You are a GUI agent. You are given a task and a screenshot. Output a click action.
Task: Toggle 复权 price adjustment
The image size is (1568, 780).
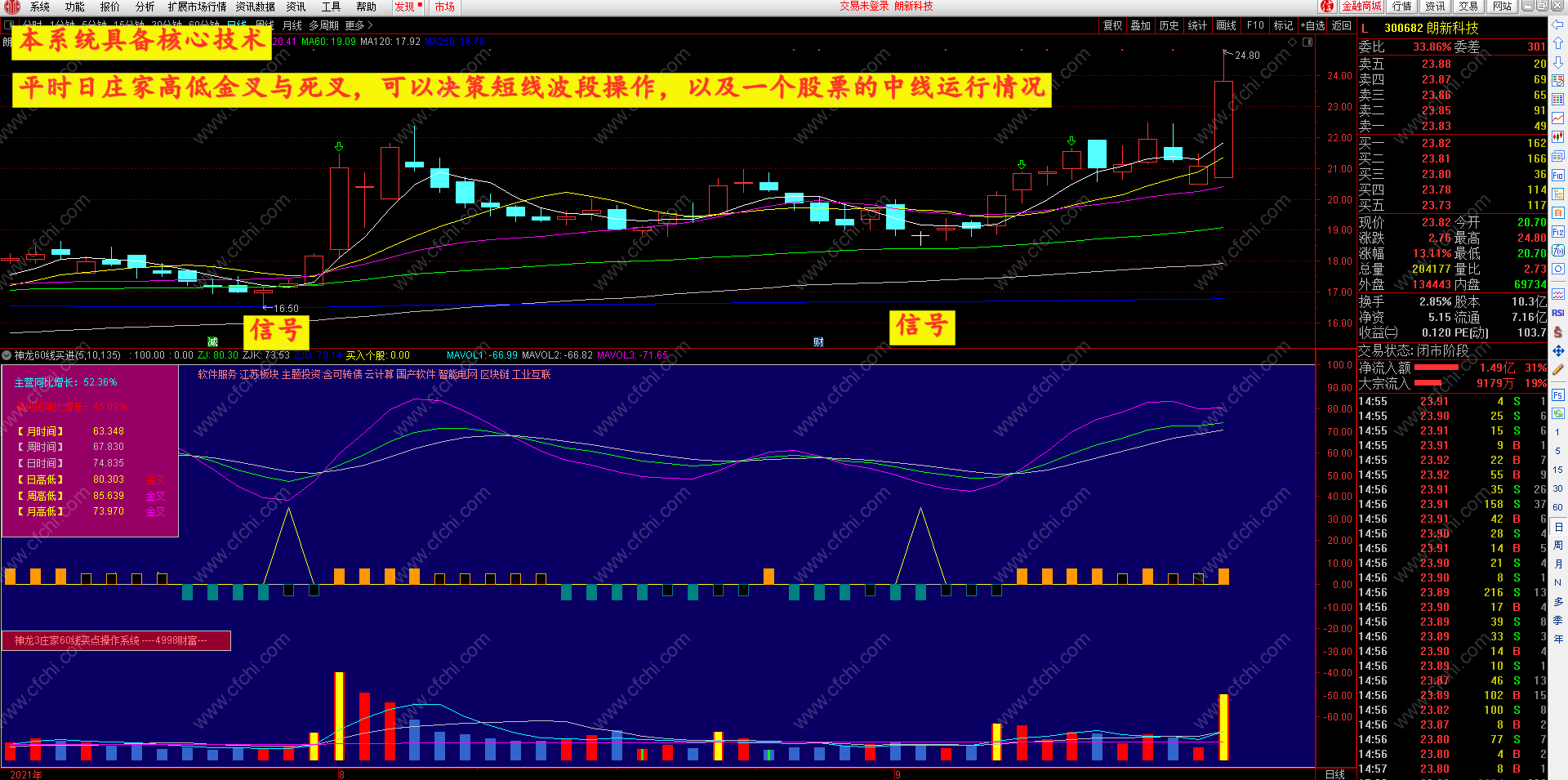pos(1112,26)
